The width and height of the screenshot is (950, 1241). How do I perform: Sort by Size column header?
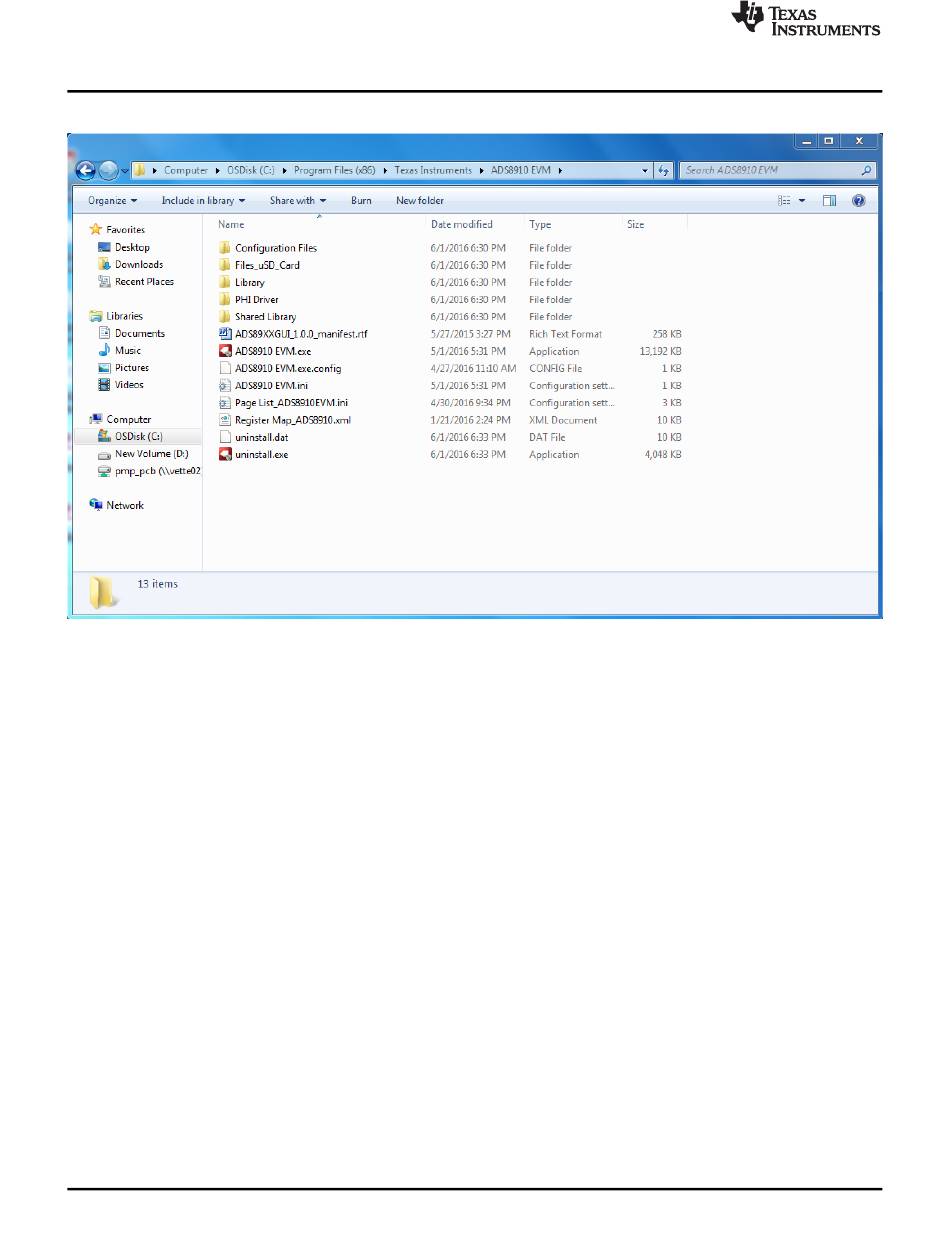(x=636, y=225)
